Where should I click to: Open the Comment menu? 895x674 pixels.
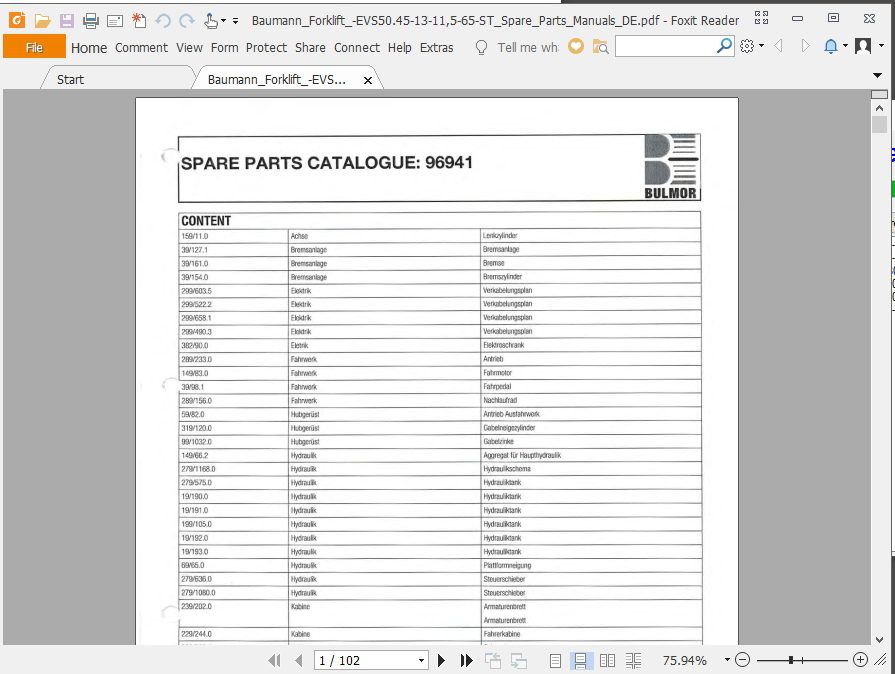click(x=141, y=47)
